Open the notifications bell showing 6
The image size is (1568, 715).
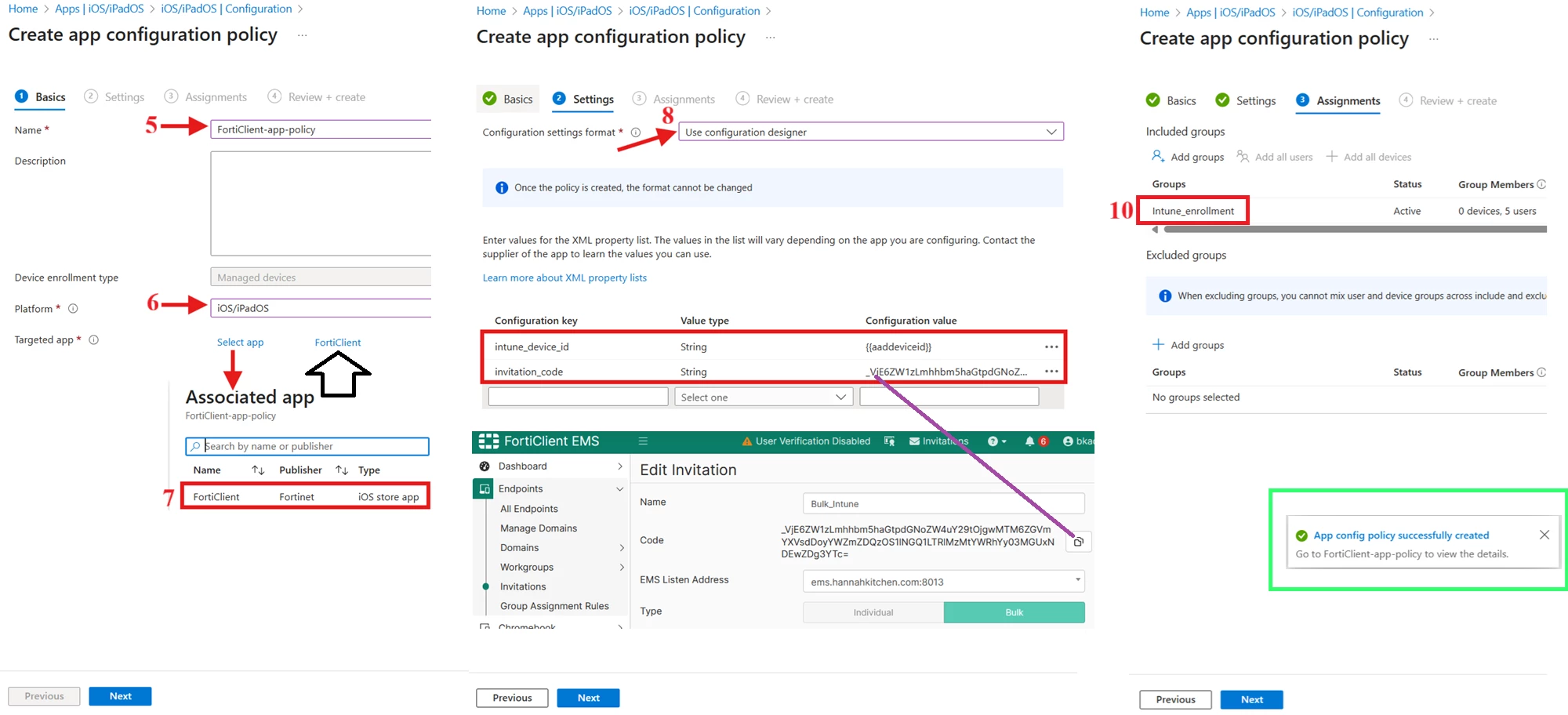(x=1030, y=441)
